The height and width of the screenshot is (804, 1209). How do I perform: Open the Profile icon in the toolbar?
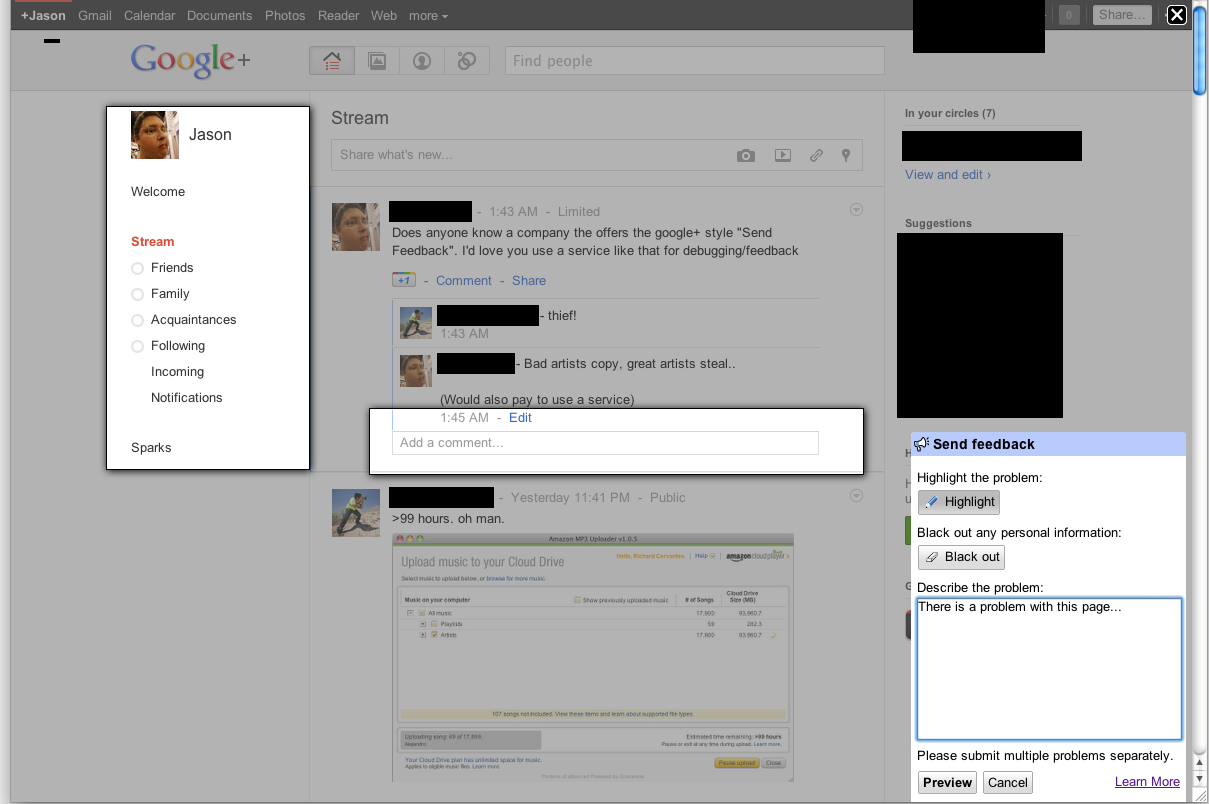[422, 61]
